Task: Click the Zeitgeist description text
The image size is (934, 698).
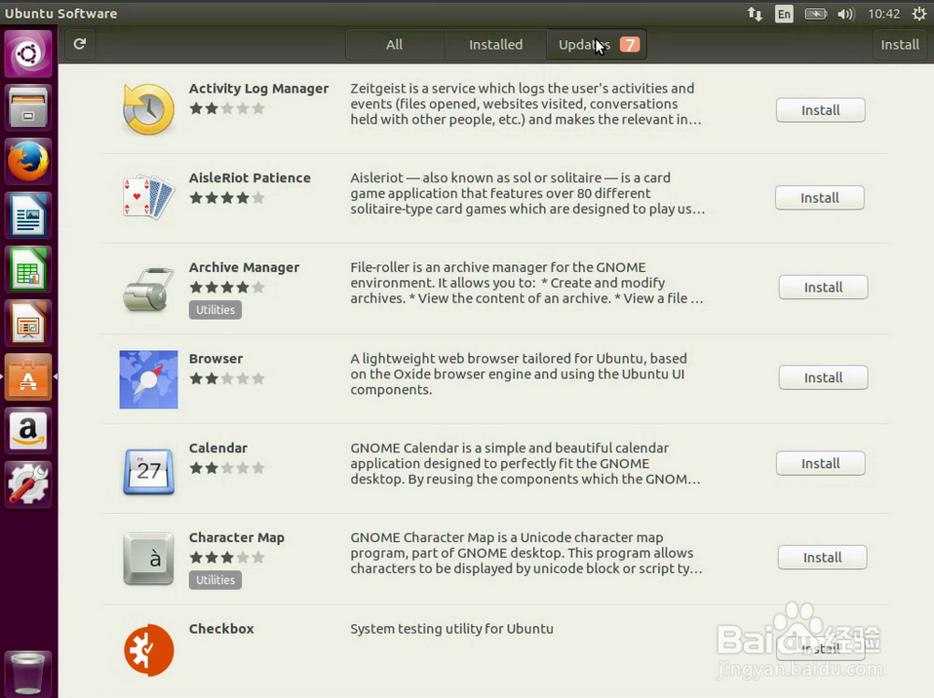Action: point(526,104)
